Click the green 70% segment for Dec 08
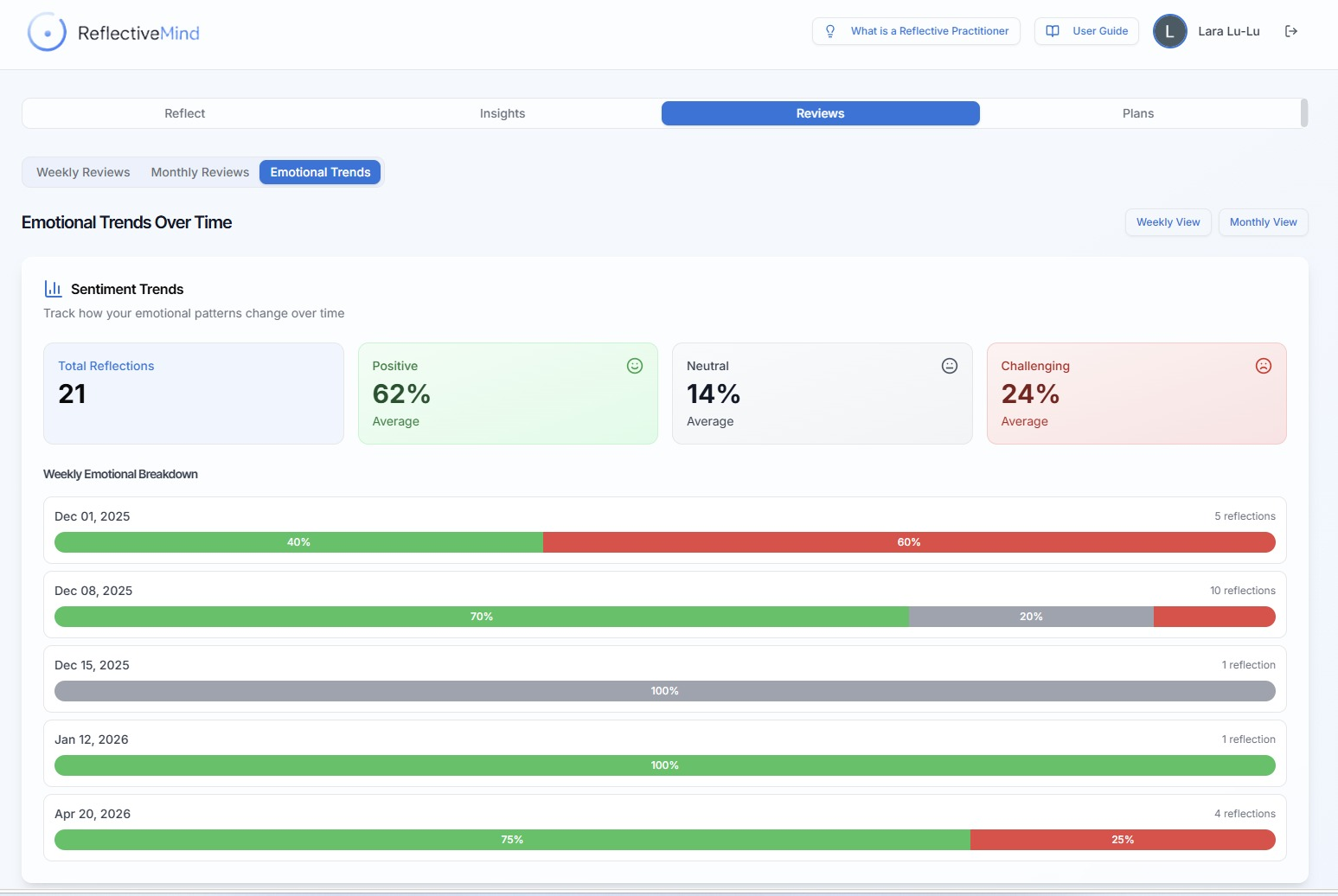Viewport: 1338px width, 896px height. click(482, 617)
